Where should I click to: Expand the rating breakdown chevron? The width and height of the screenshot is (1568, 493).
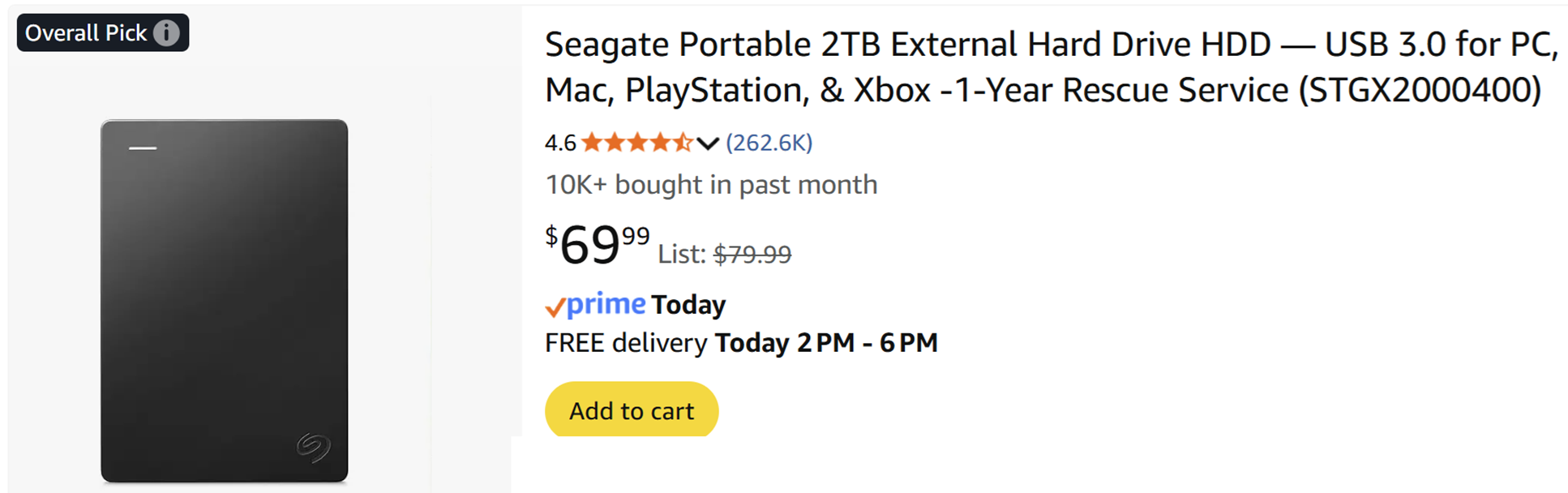coord(708,144)
